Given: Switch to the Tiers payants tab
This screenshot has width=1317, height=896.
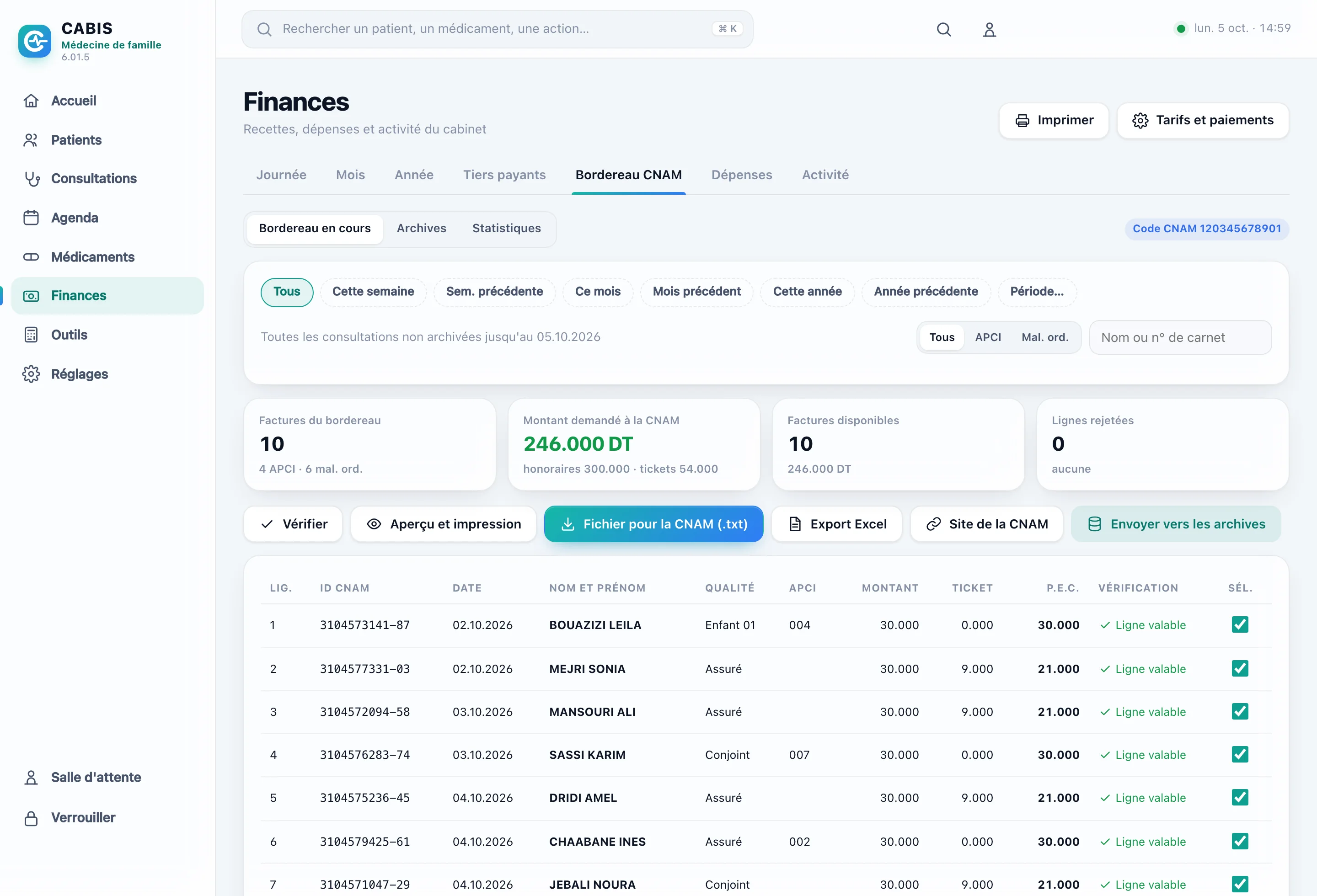Looking at the screenshot, I should [x=504, y=175].
